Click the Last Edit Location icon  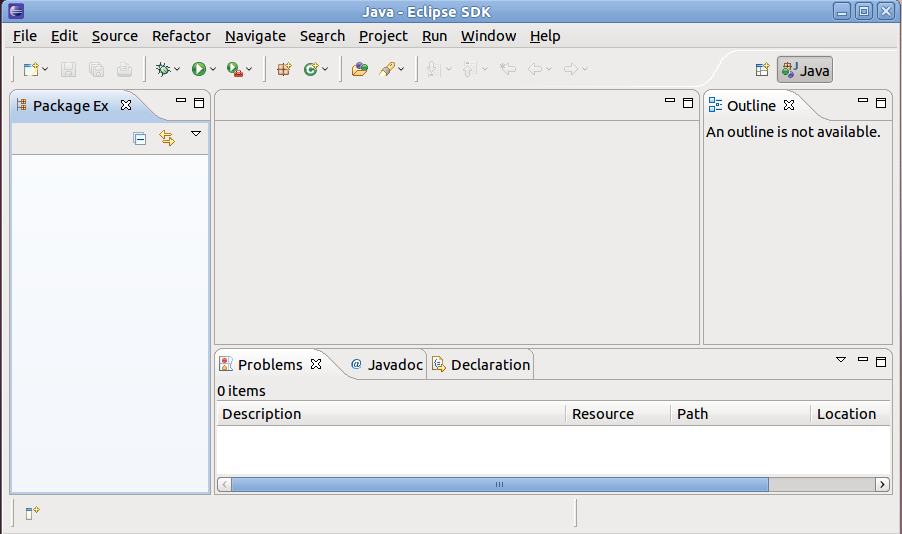click(x=507, y=70)
